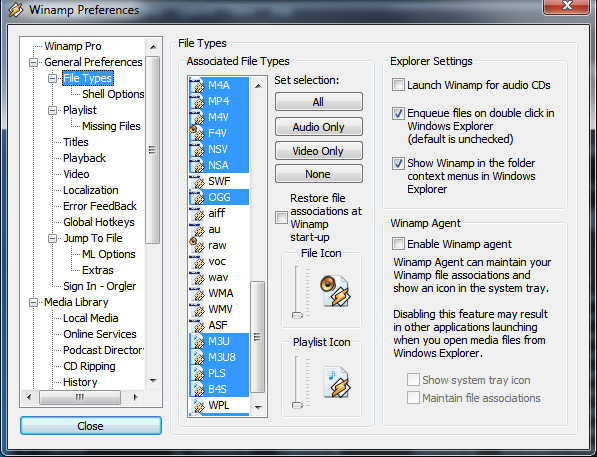Click the WPL playlist type icon
This screenshot has height=457, width=597.
[197, 405]
